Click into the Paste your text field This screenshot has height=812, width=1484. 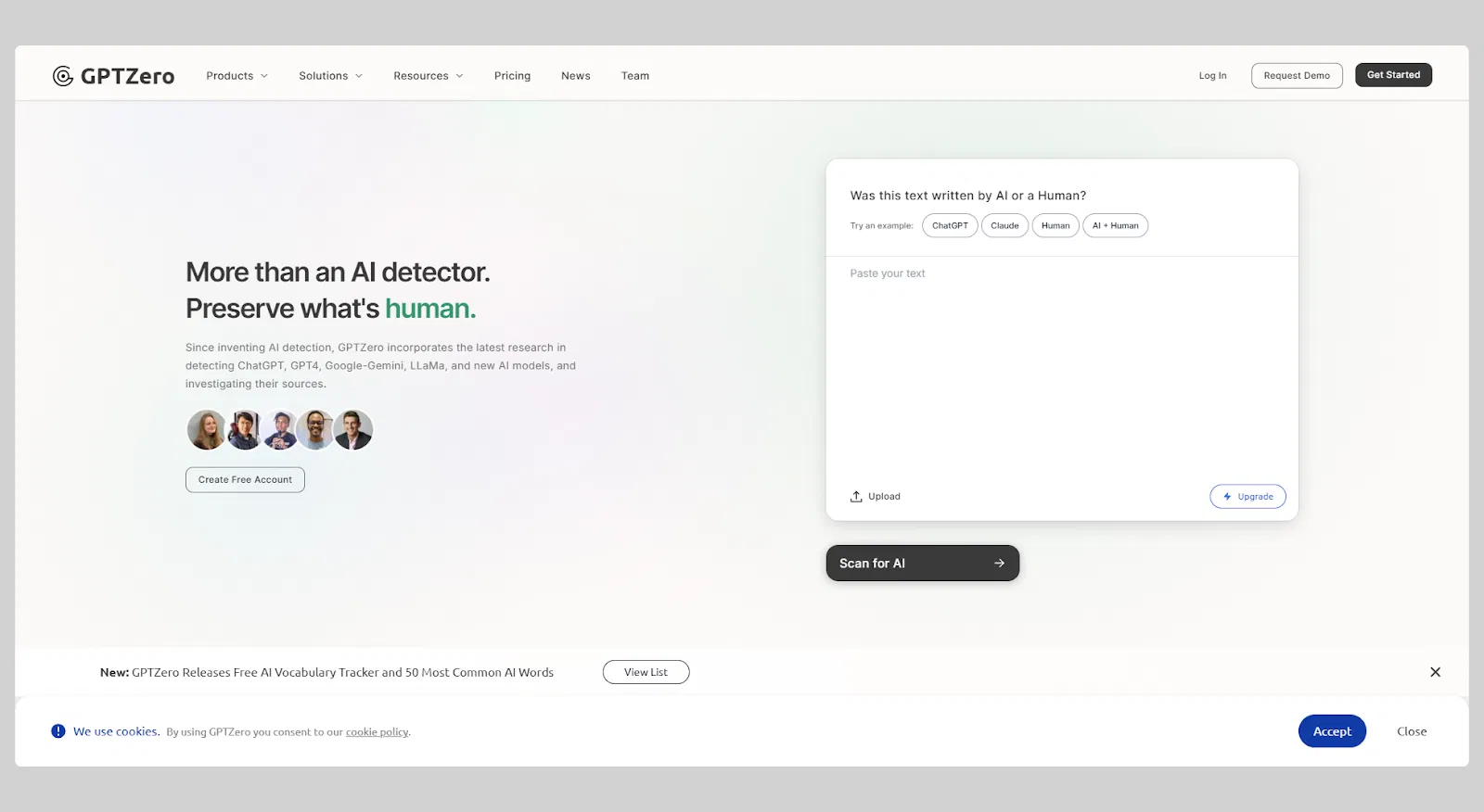click(x=1062, y=369)
